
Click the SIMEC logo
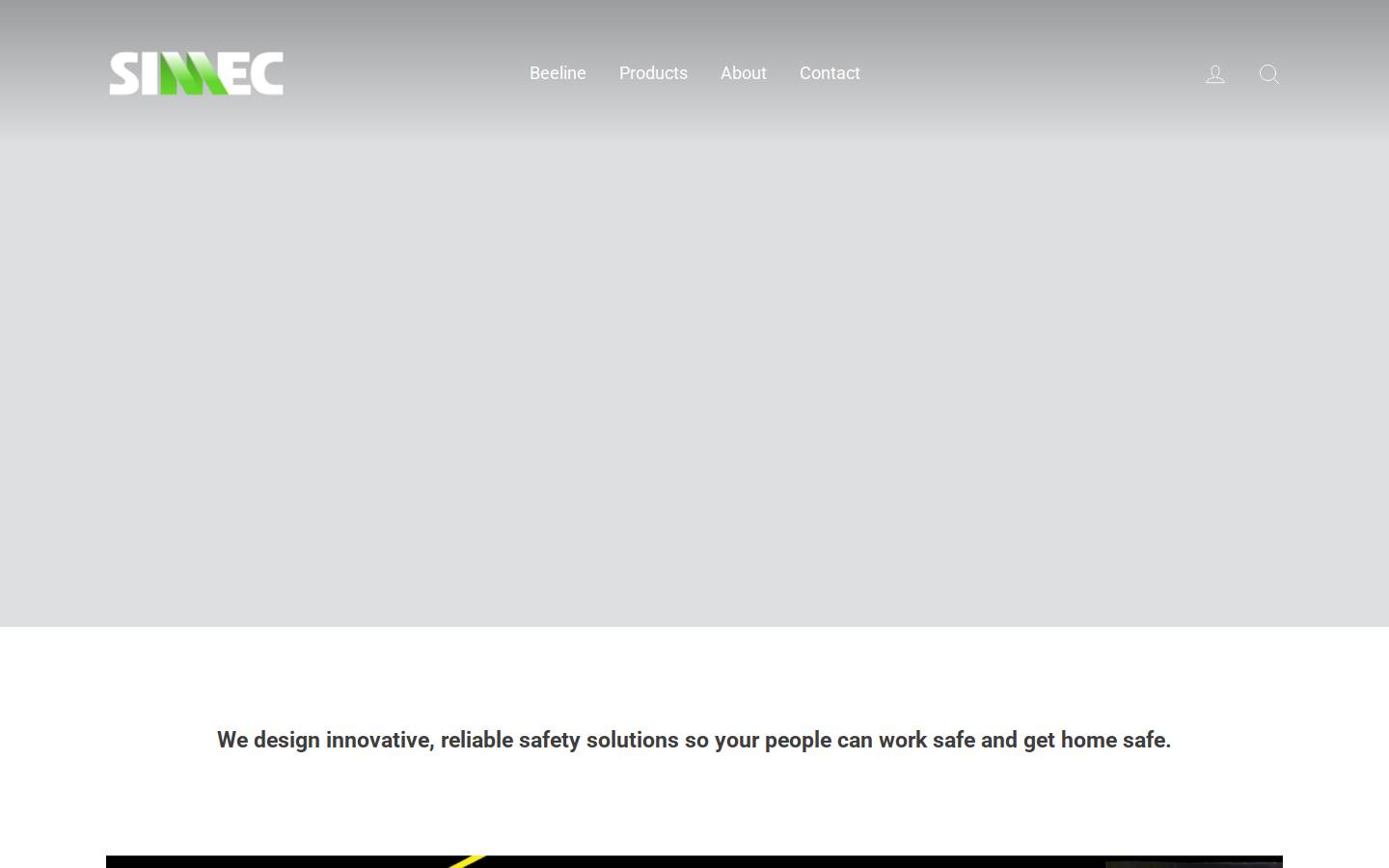click(196, 73)
